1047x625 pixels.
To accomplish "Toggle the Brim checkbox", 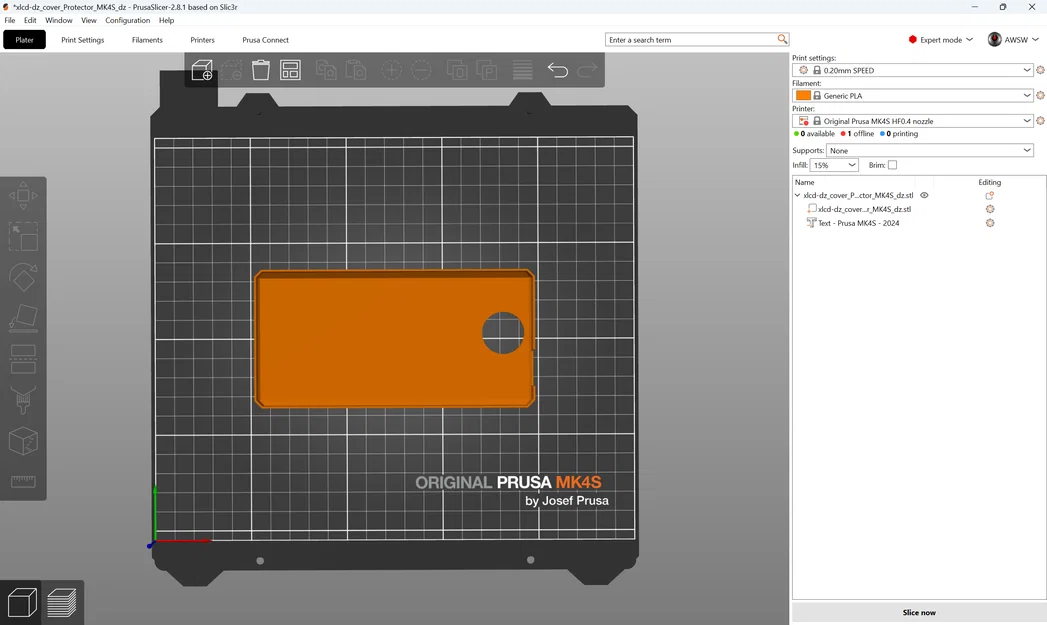I will (892, 165).
